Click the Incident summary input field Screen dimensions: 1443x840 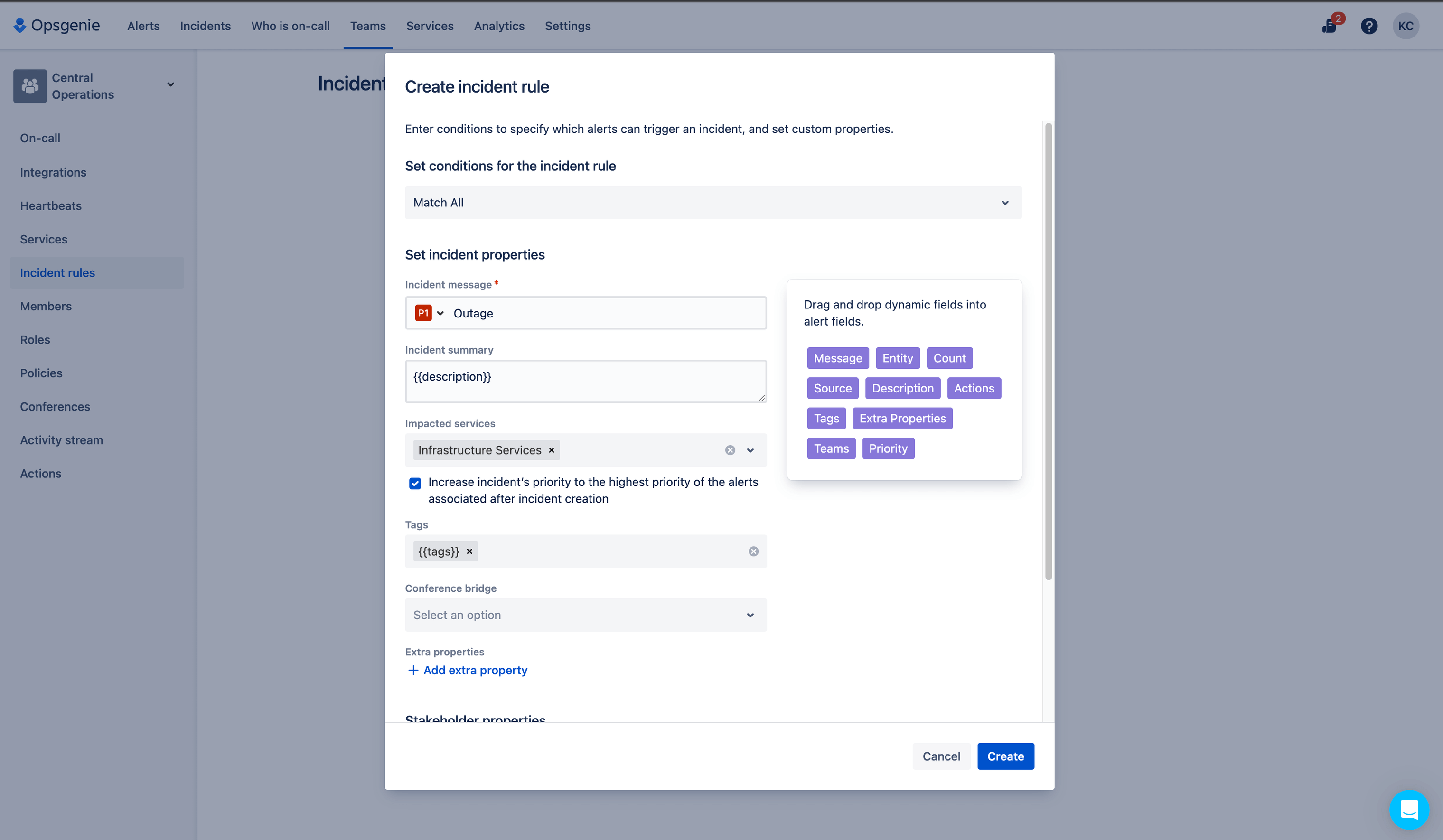[585, 381]
